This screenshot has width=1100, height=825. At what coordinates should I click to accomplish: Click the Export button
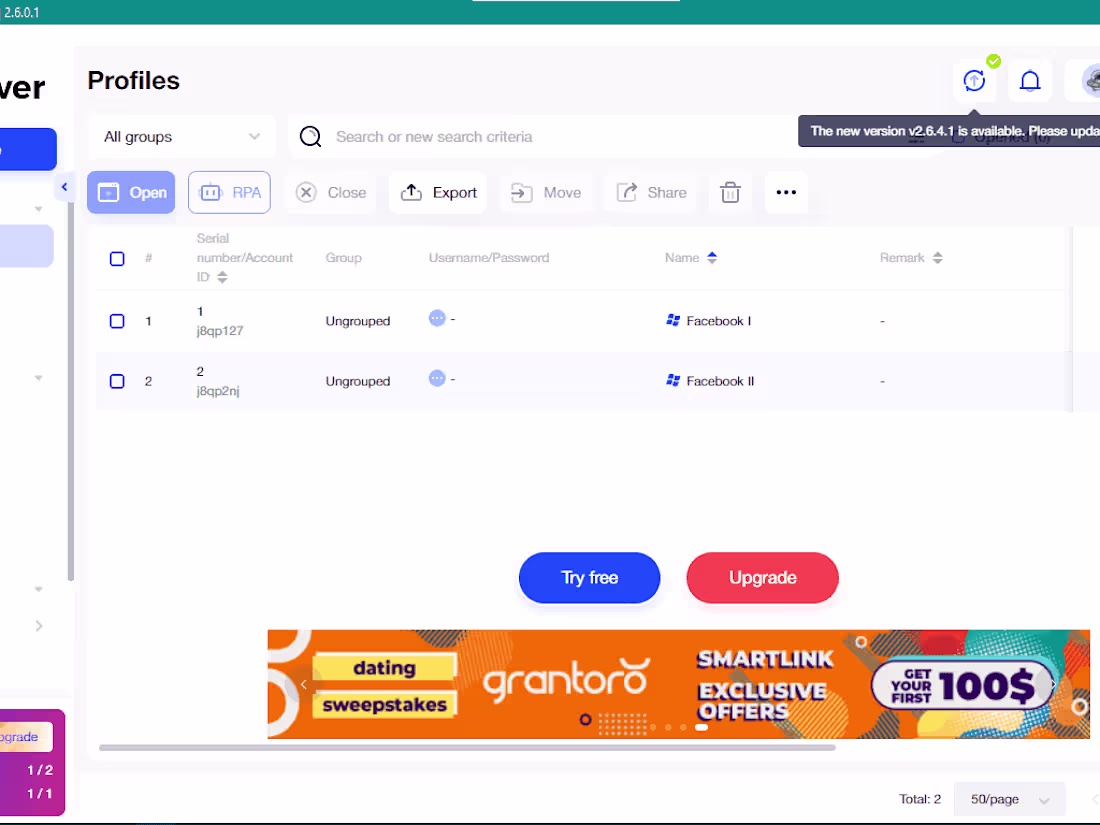[438, 192]
